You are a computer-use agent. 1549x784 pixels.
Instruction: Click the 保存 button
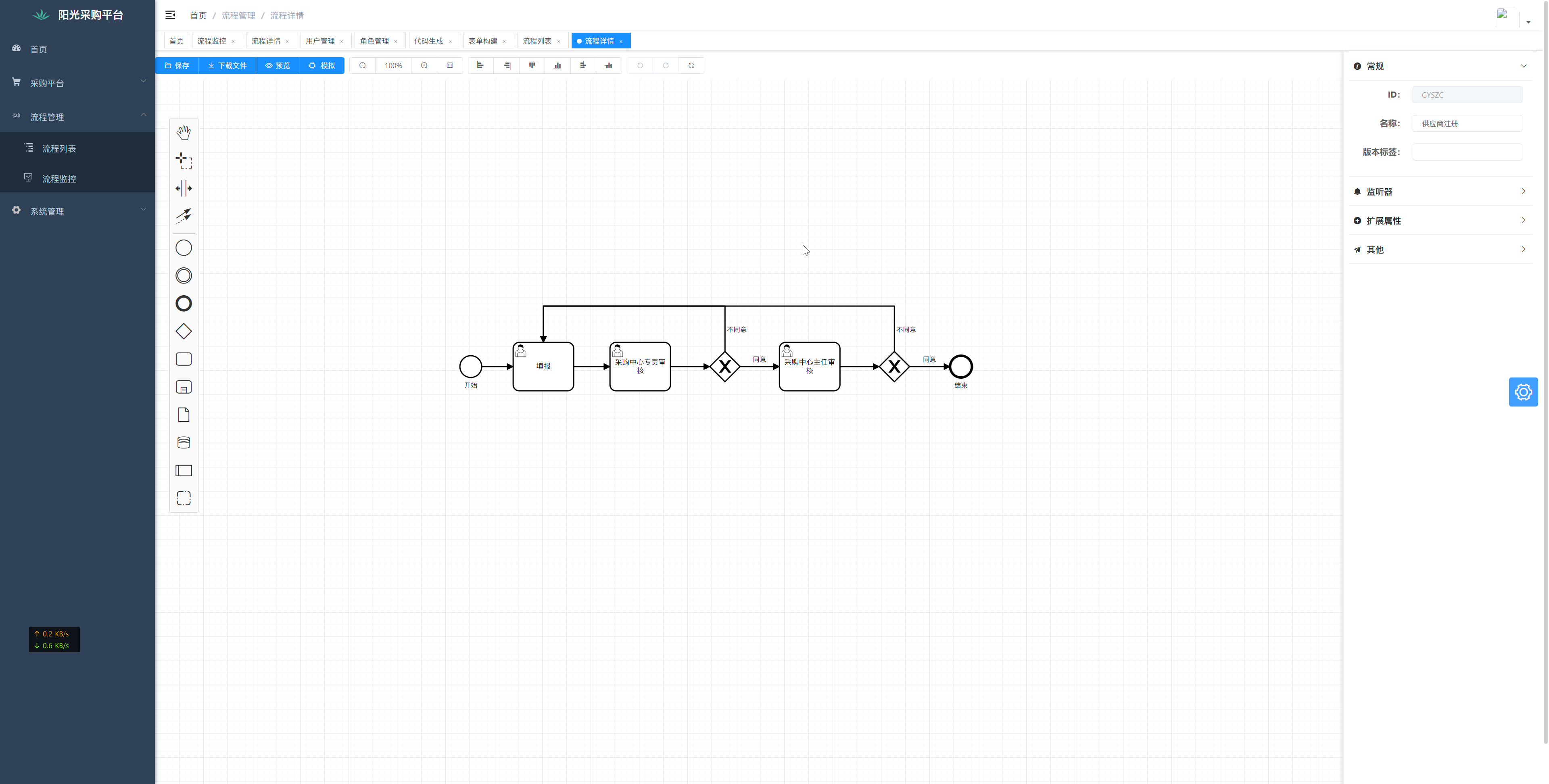pos(177,65)
